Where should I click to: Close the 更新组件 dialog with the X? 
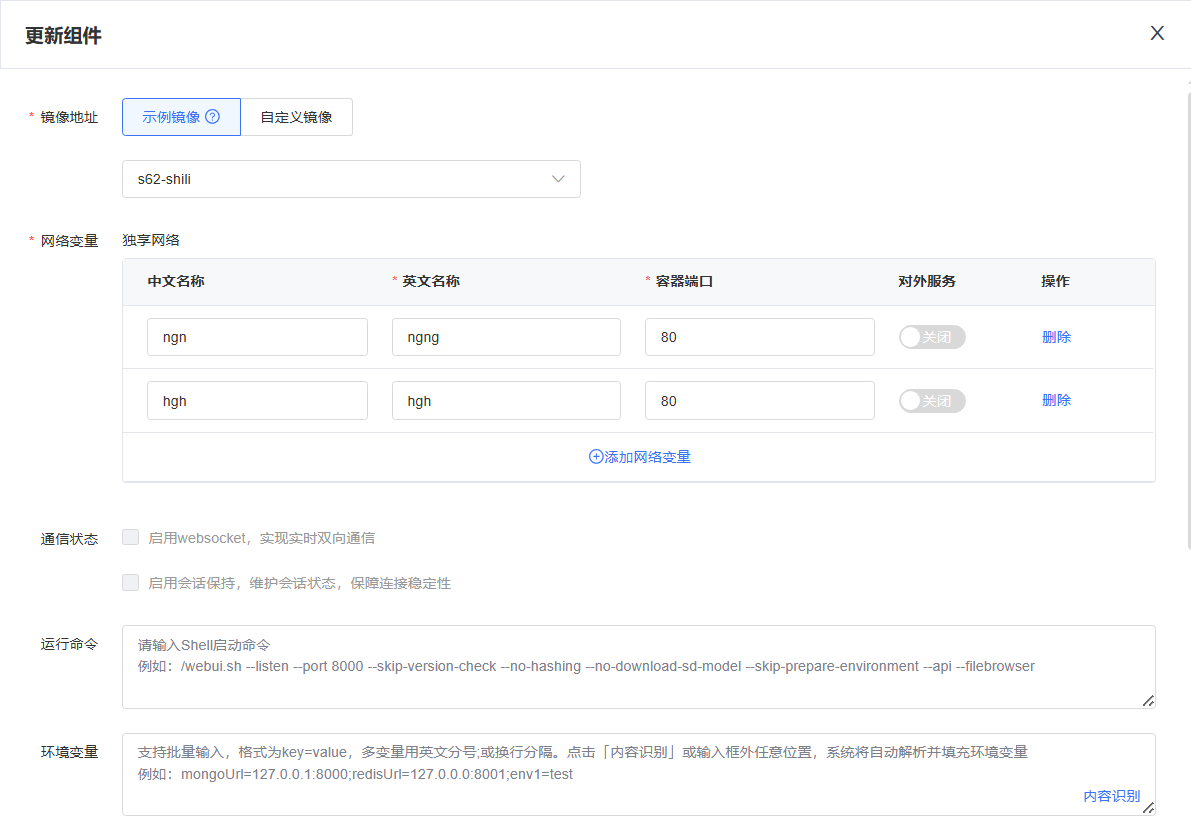1157,33
